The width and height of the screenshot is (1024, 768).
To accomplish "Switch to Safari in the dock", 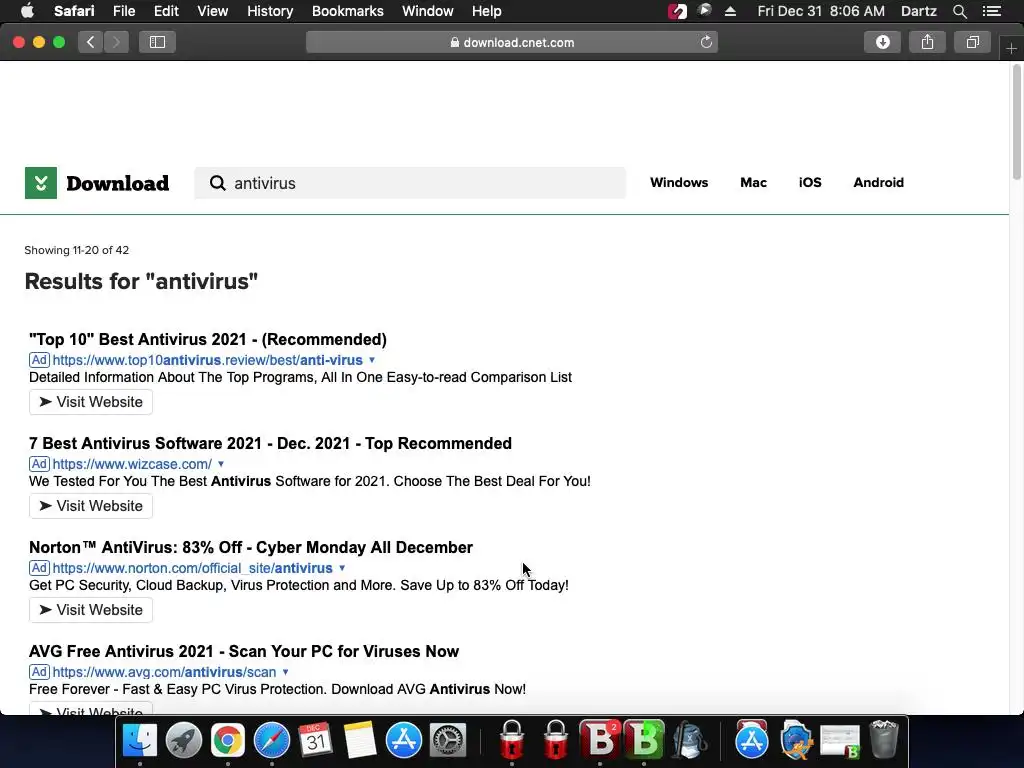I will (x=272, y=741).
